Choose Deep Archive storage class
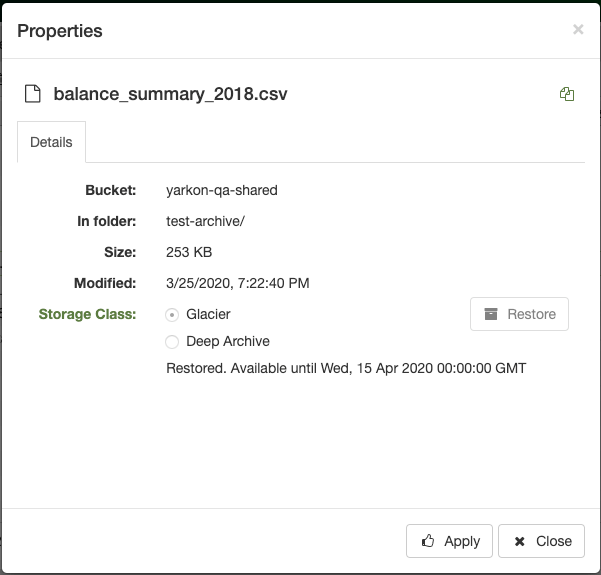601x575 pixels. [172, 342]
